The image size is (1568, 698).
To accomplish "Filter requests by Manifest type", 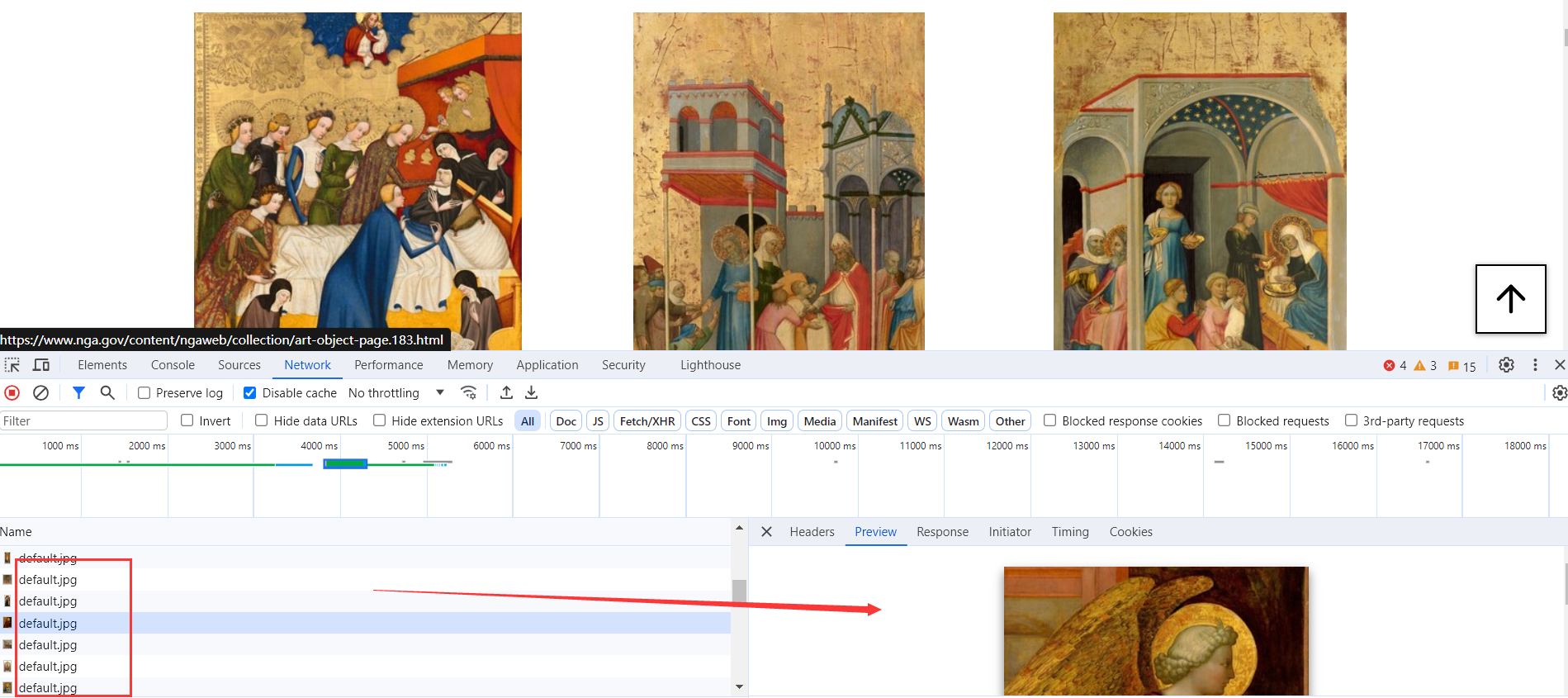I will coord(875,421).
